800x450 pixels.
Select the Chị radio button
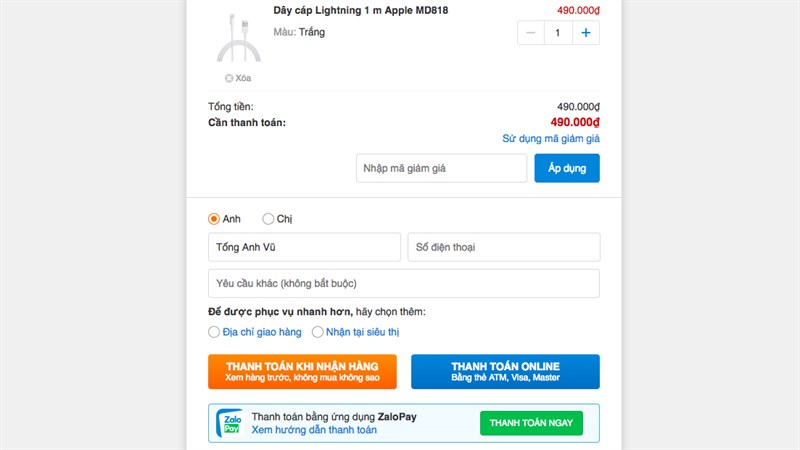click(268, 219)
